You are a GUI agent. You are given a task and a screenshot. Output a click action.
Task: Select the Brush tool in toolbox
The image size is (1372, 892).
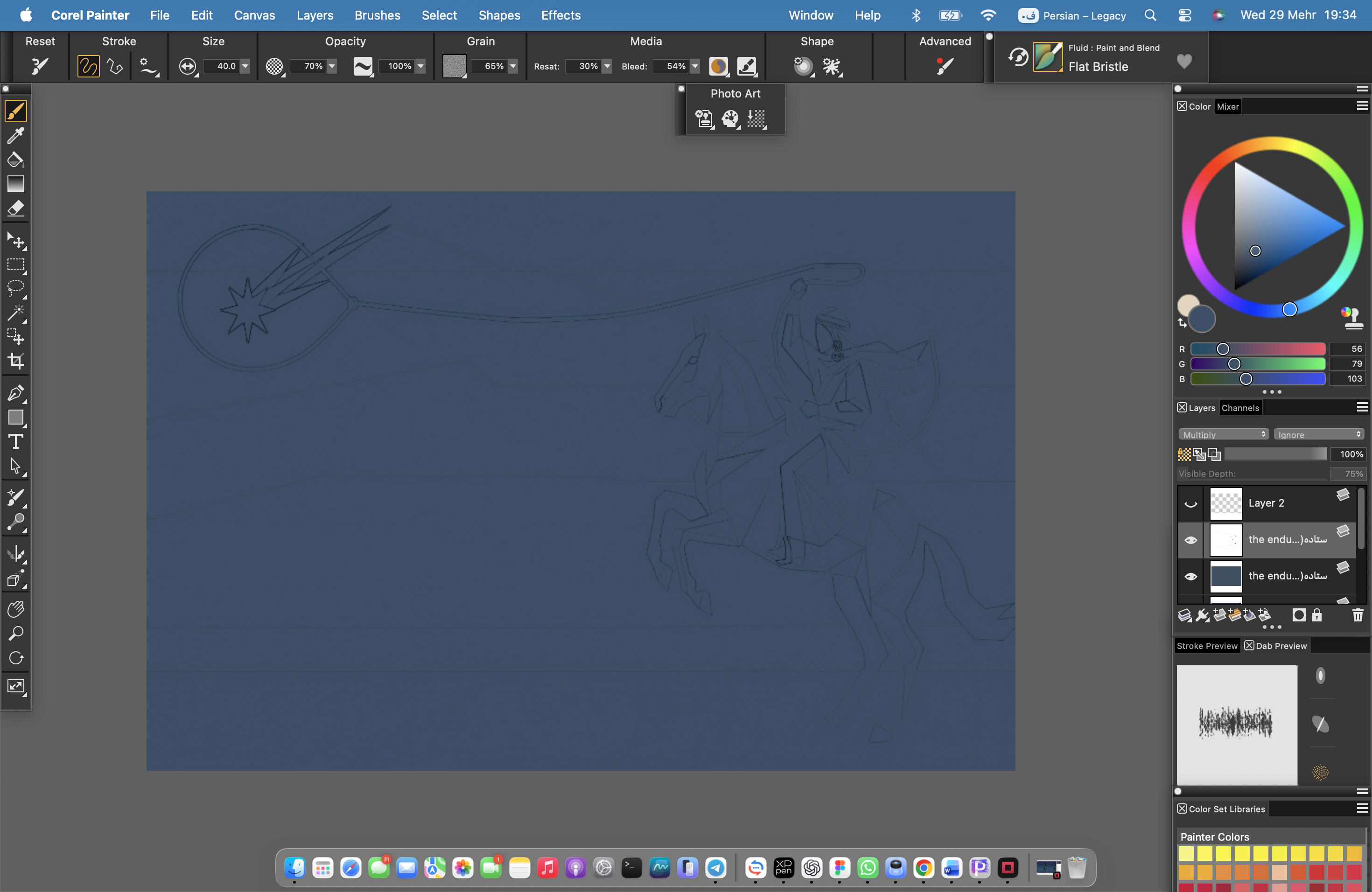tap(15, 111)
